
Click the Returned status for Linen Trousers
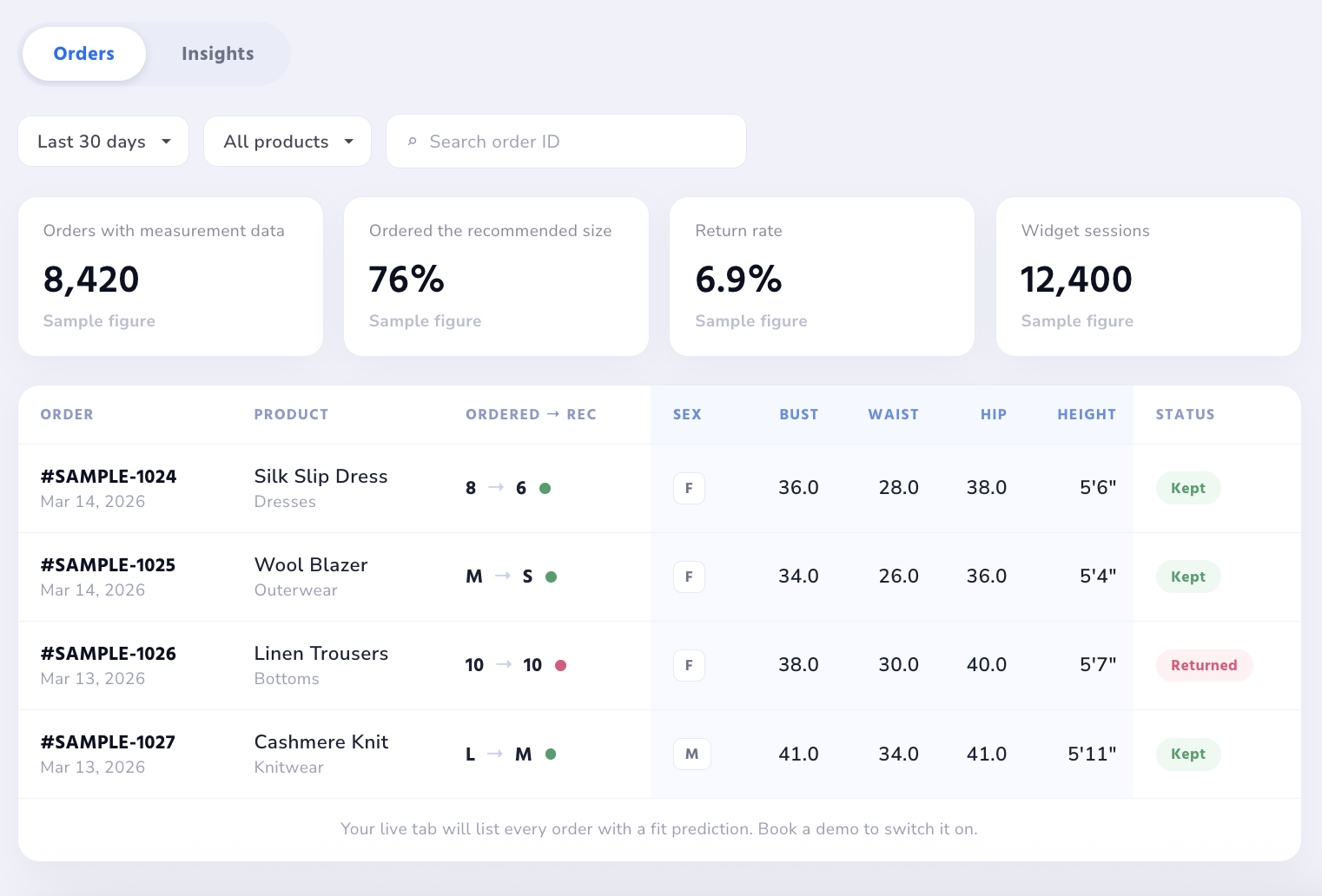[1204, 665]
